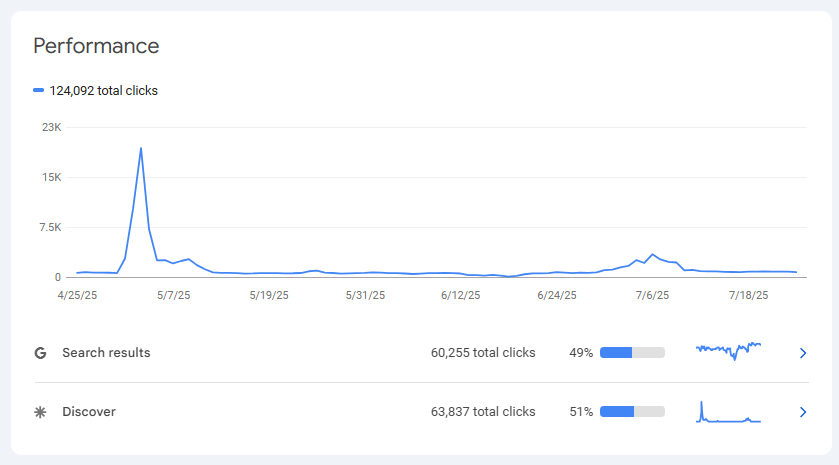Image resolution: width=839 pixels, height=465 pixels.
Task: Select the Search results 49% progress bar
Action: (632, 353)
